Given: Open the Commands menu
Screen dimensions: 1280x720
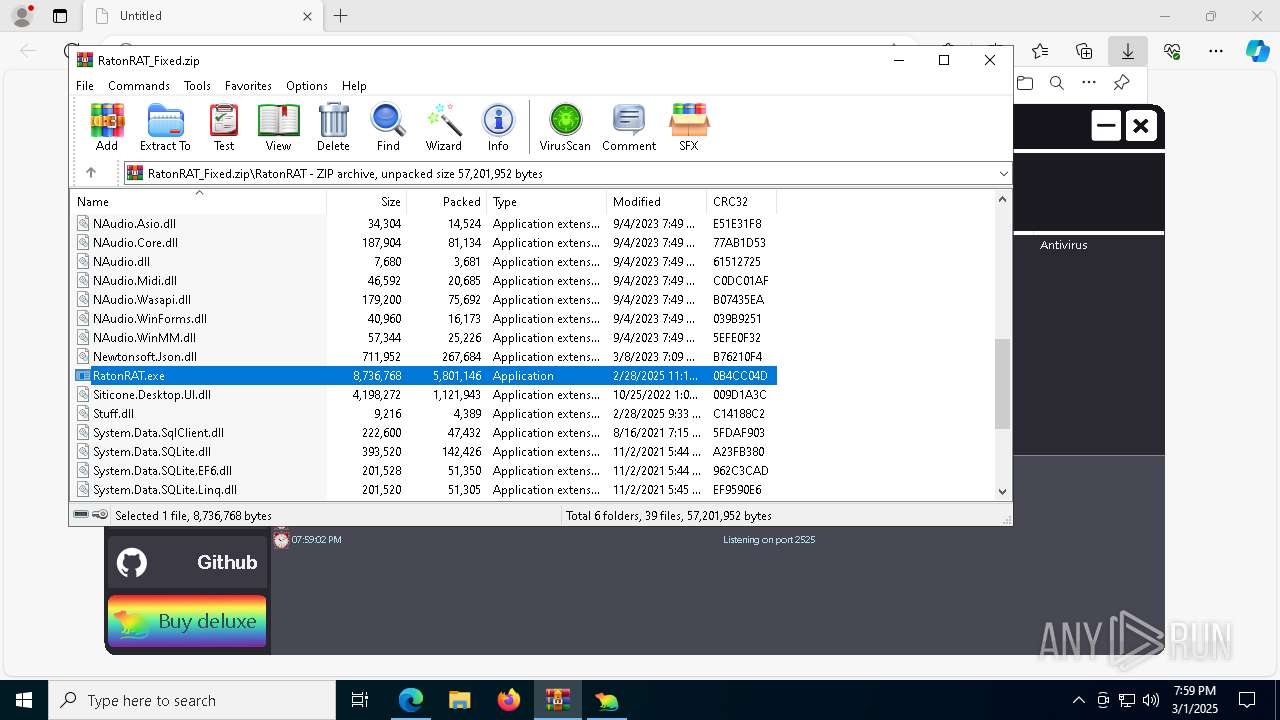Looking at the screenshot, I should point(139,86).
